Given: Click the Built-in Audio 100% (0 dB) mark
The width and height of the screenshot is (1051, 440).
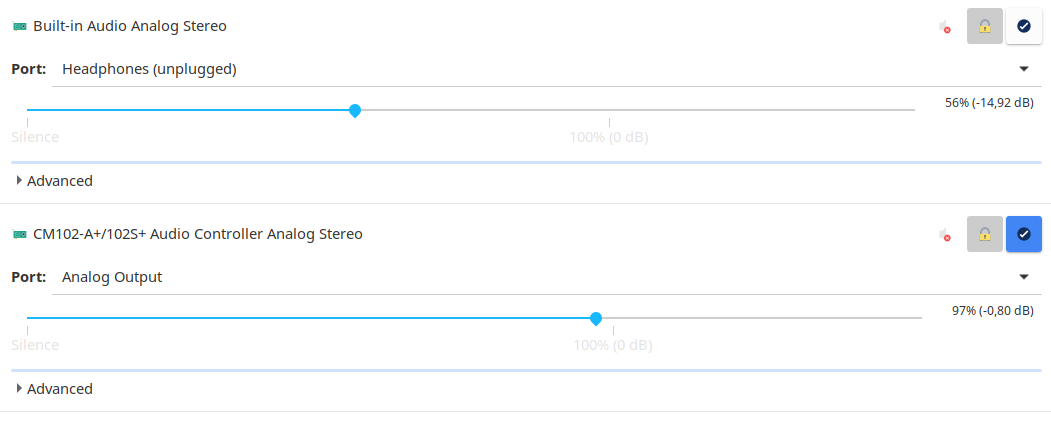Looking at the screenshot, I should click(x=609, y=138).
